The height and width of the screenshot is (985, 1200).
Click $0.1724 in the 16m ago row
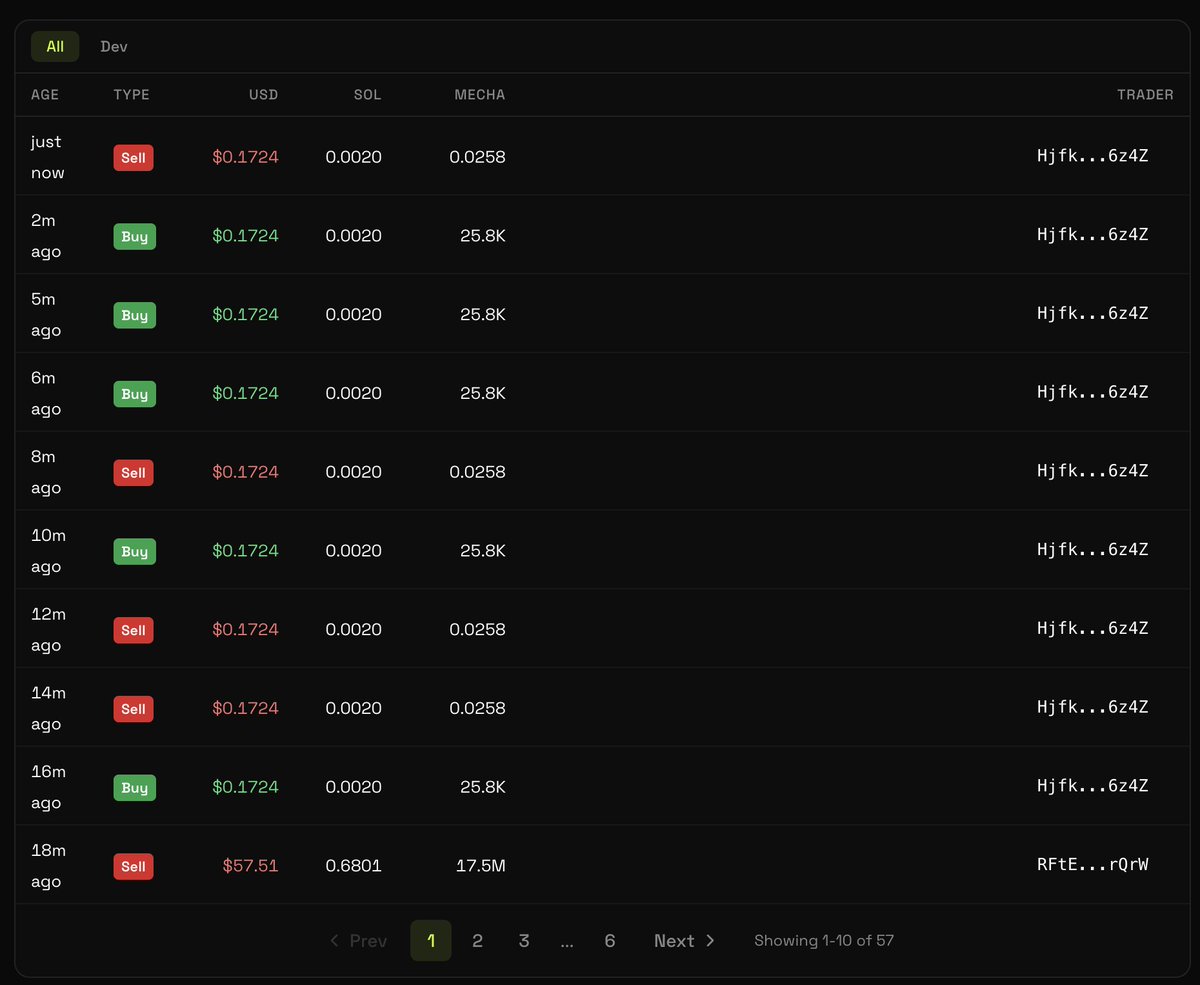[245, 787]
